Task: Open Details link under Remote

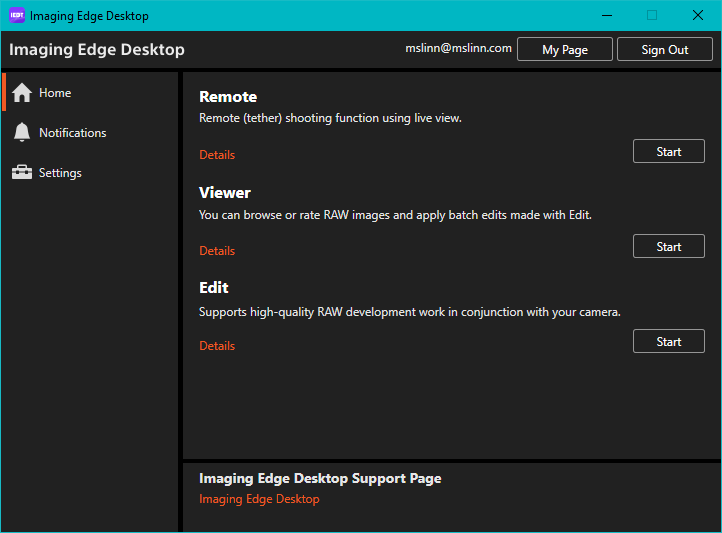Action: point(217,155)
